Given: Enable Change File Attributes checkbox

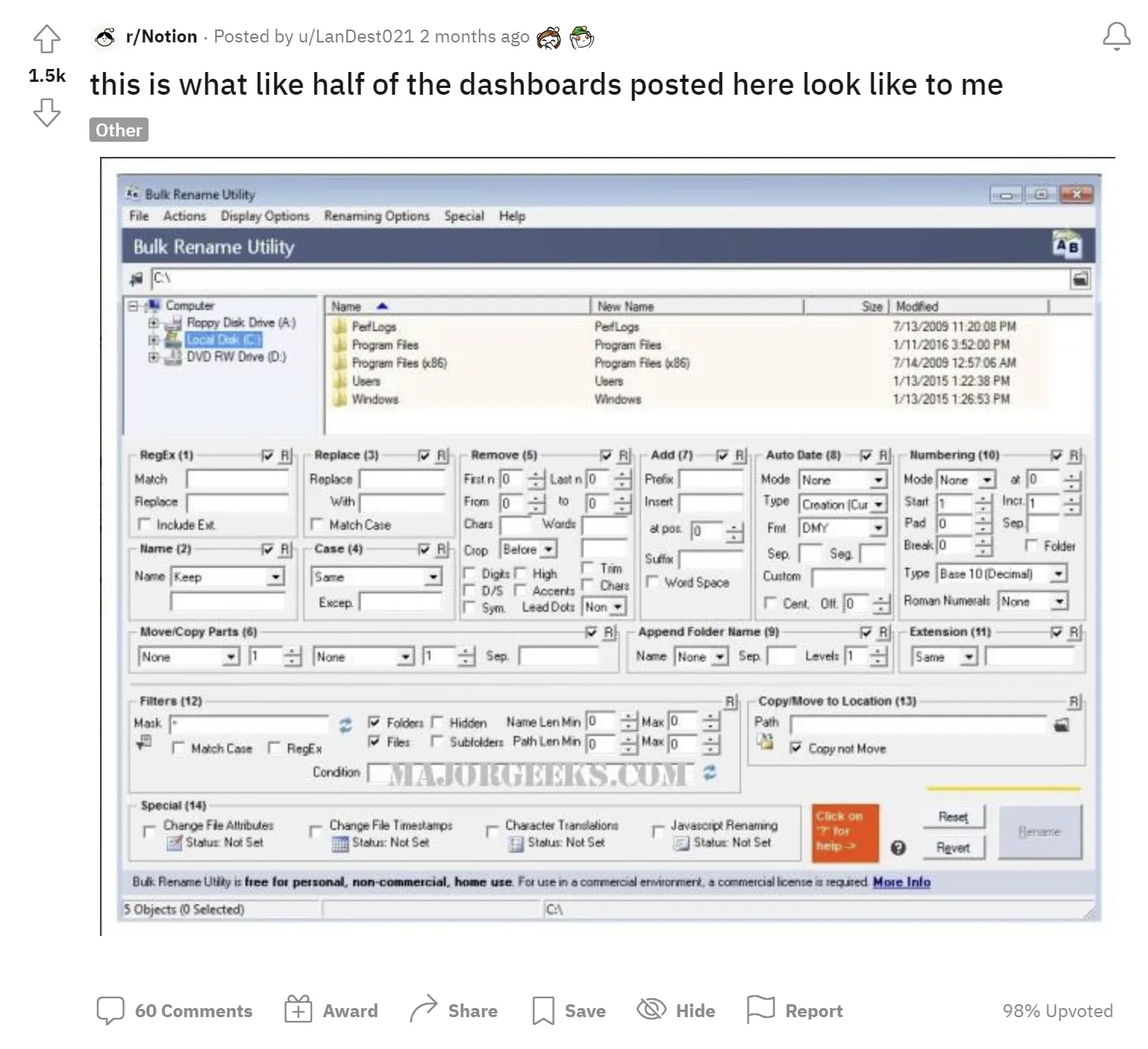Looking at the screenshot, I should [x=149, y=831].
